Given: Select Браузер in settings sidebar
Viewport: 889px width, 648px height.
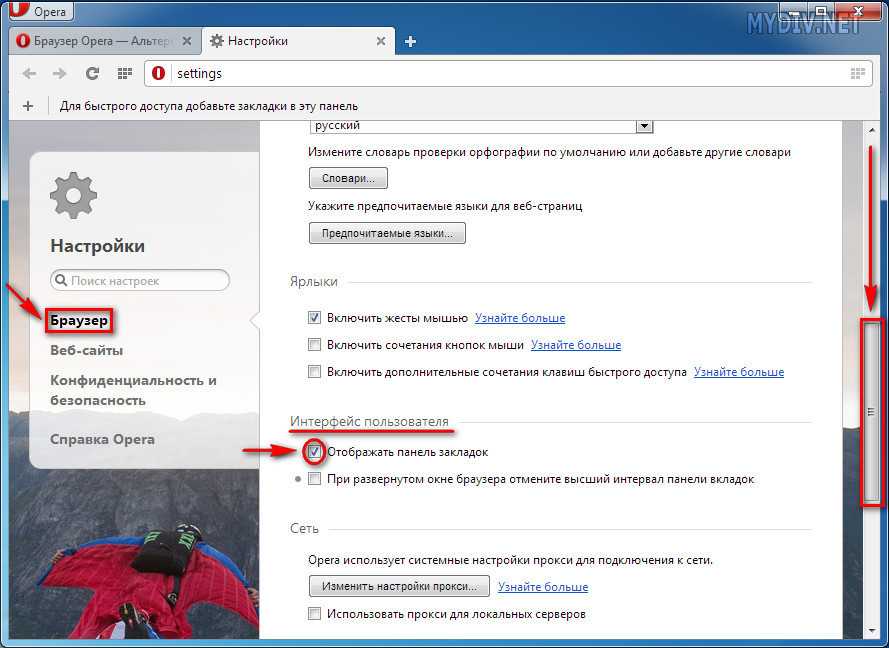Looking at the screenshot, I should (79, 320).
